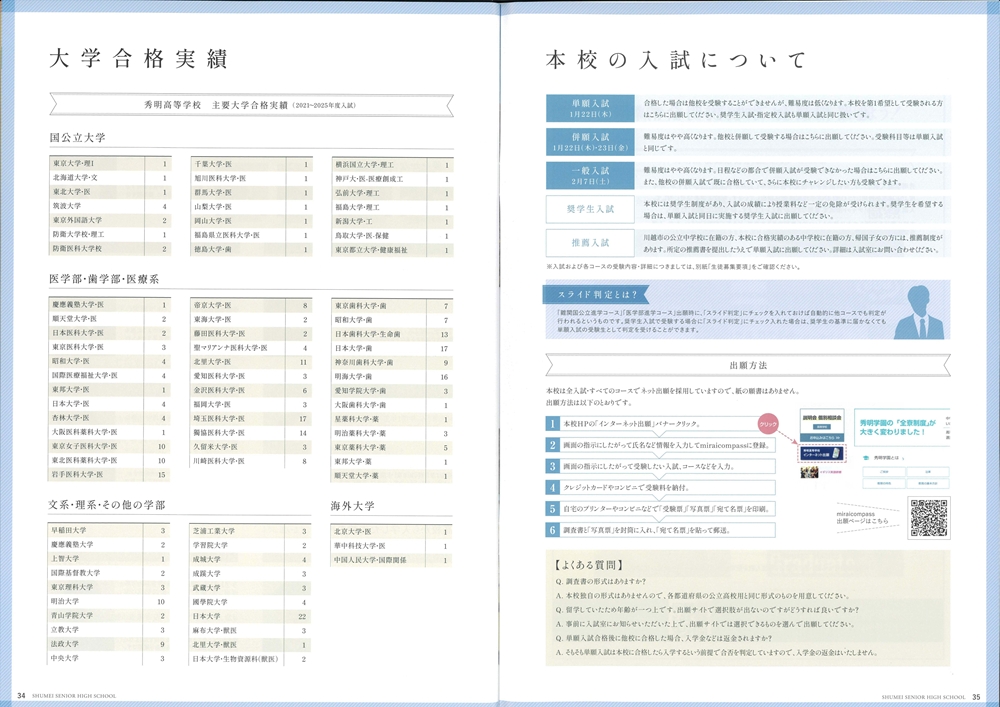Click the 千葉大学・医 row

tap(251, 164)
